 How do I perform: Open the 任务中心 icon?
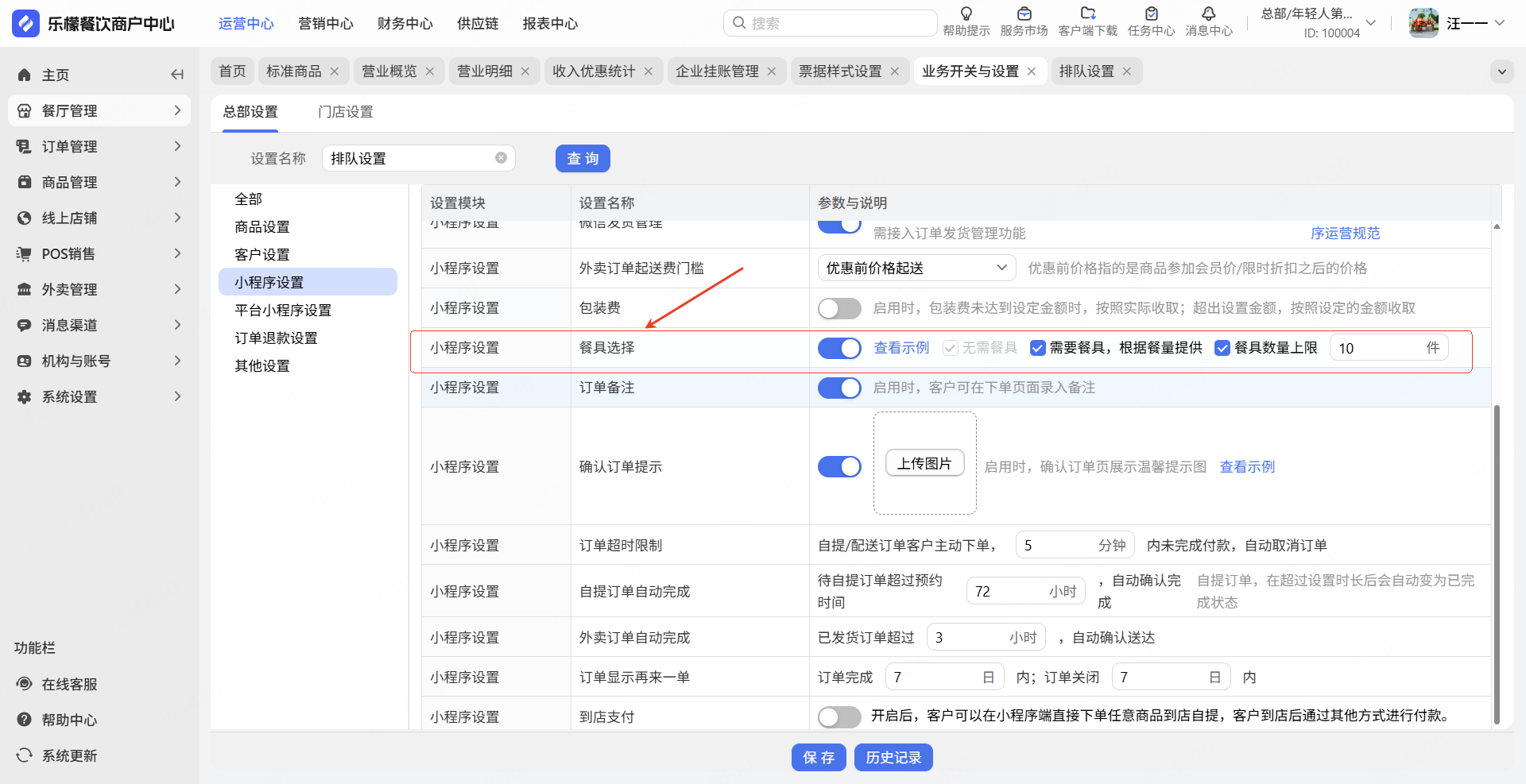(1151, 14)
